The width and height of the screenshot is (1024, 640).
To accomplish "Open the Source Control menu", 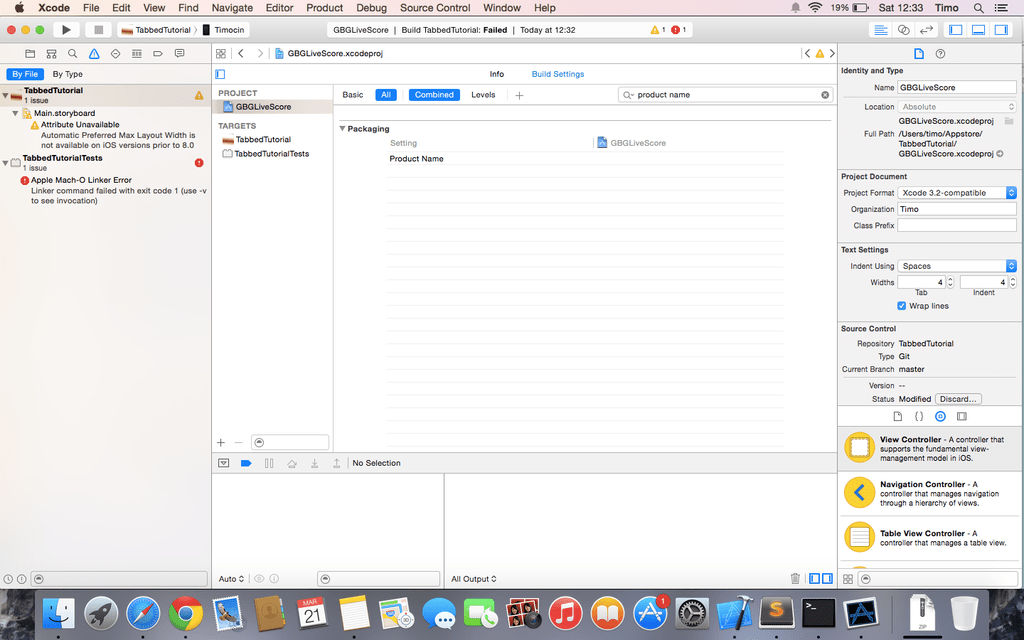I will tap(435, 8).
